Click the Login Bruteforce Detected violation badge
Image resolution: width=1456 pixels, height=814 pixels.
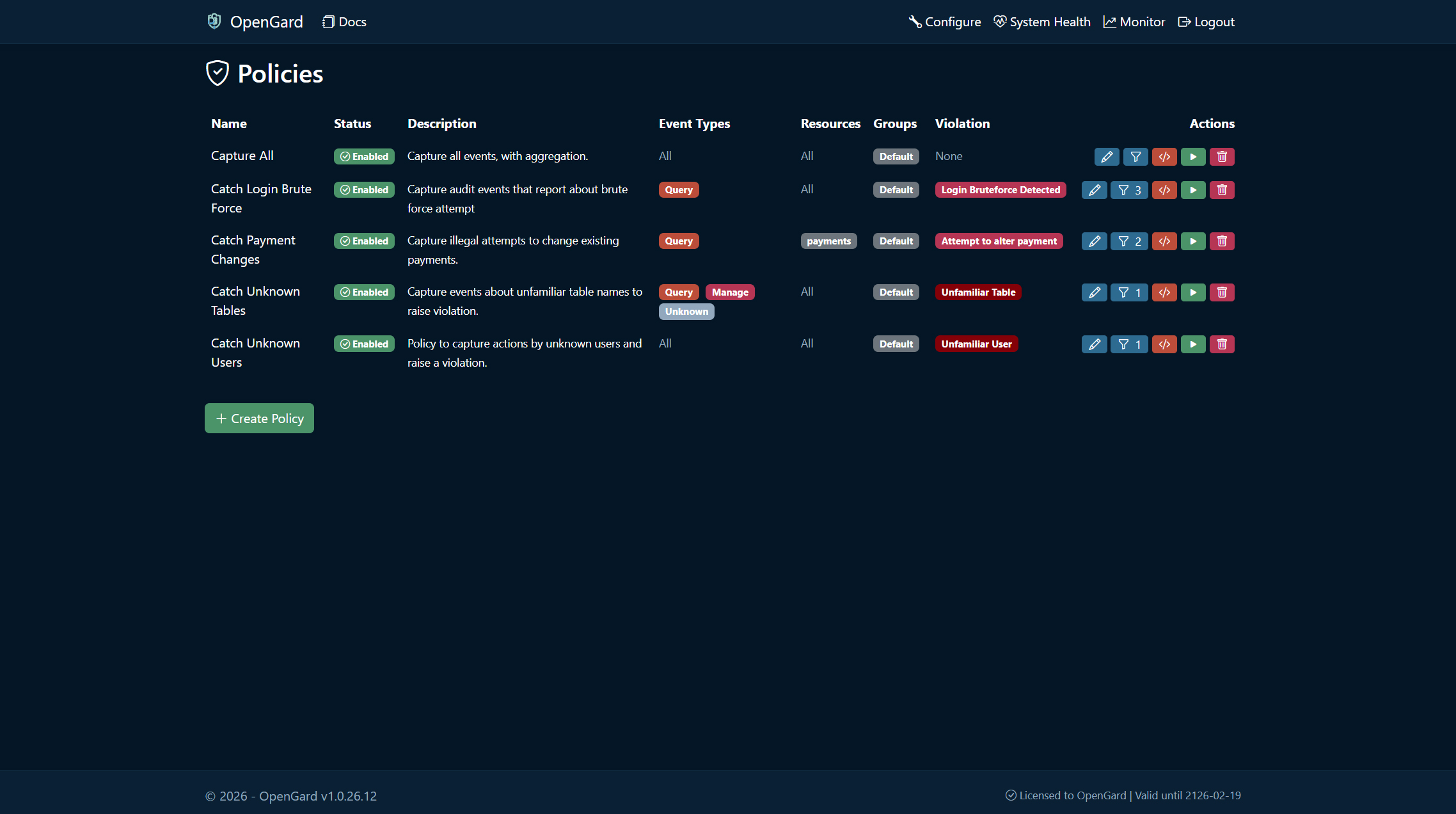(x=1000, y=189)
